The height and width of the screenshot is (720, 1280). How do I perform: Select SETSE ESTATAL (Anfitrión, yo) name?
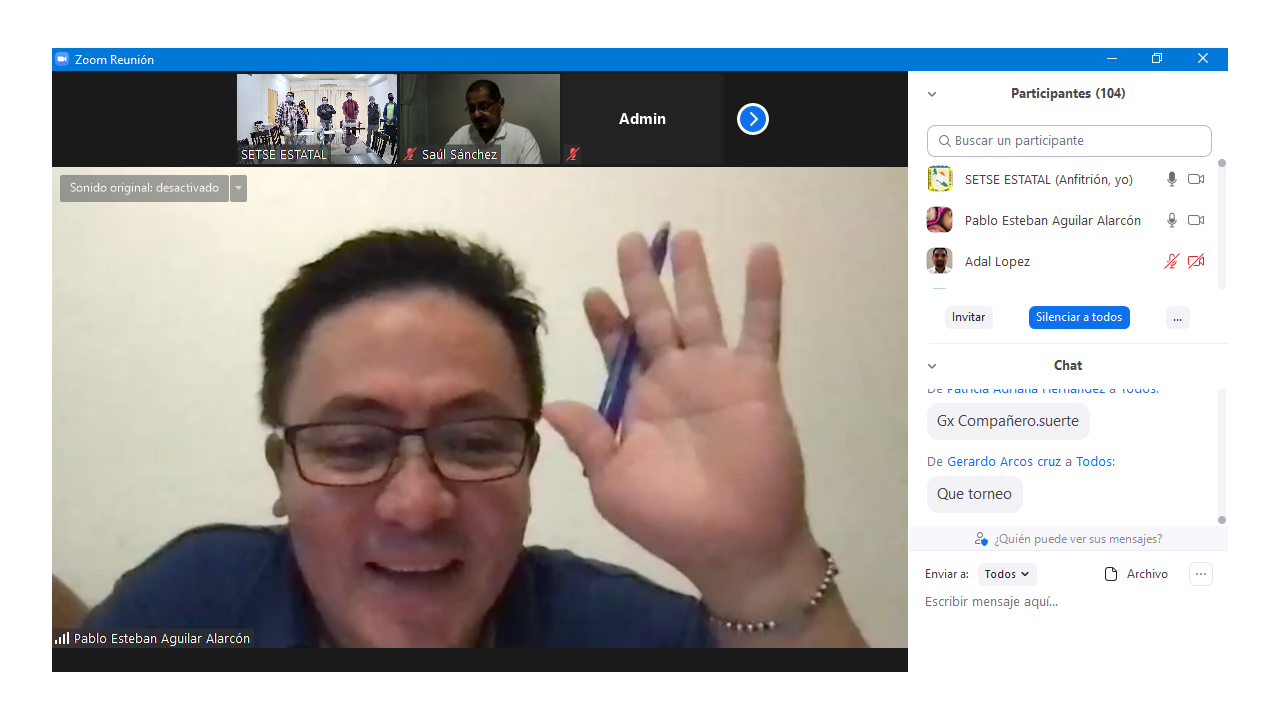(1049, 179)
